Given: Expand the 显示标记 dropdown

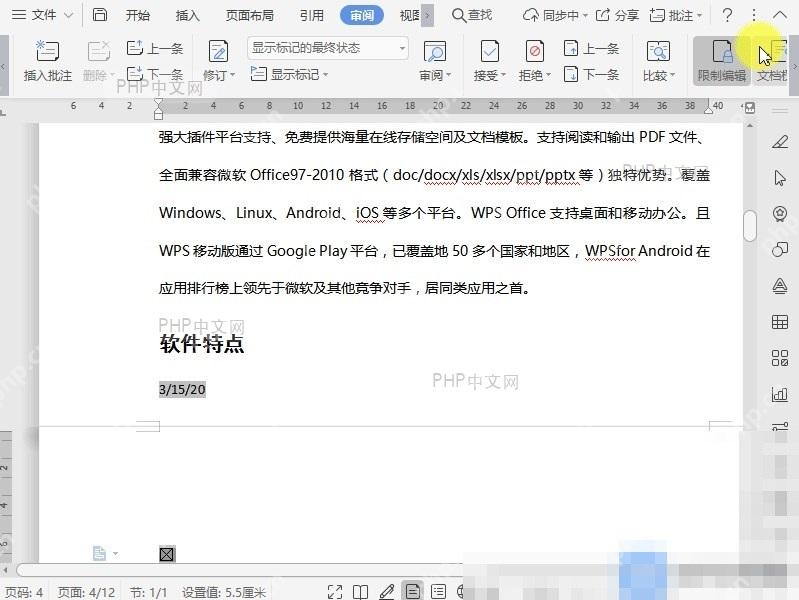Looking at the screenshot, I should [289, 74].
